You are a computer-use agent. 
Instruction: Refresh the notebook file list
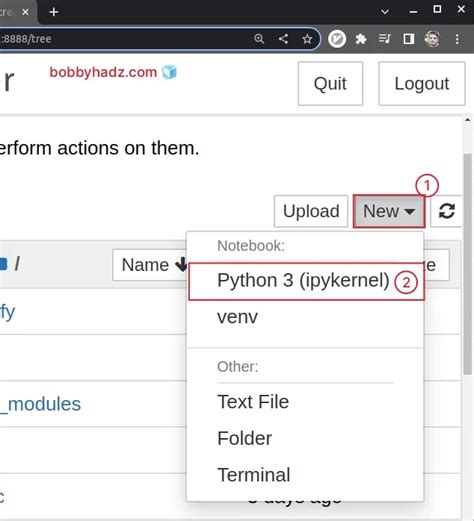click(x=447, y=211)
